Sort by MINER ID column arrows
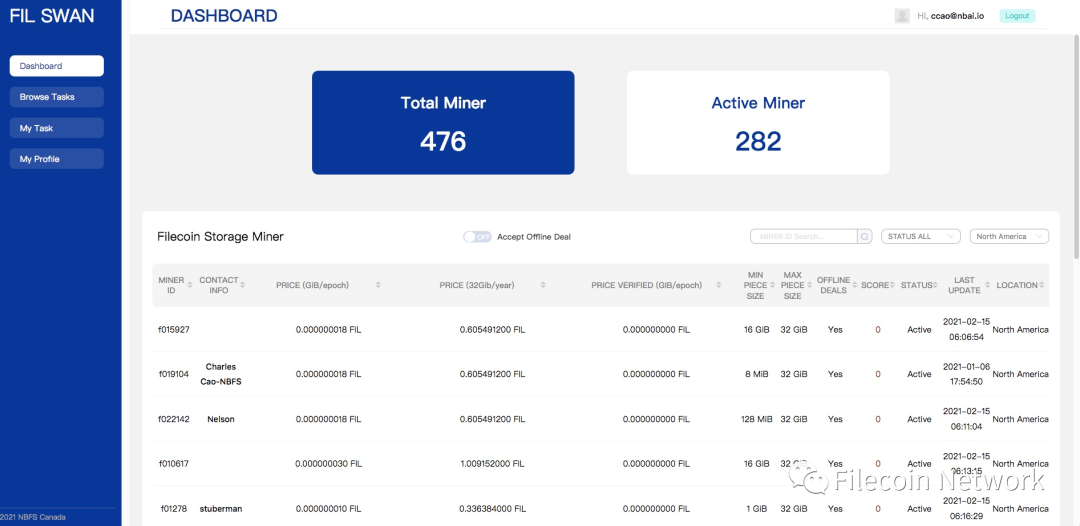1080x526 pixels. (189, 285)
